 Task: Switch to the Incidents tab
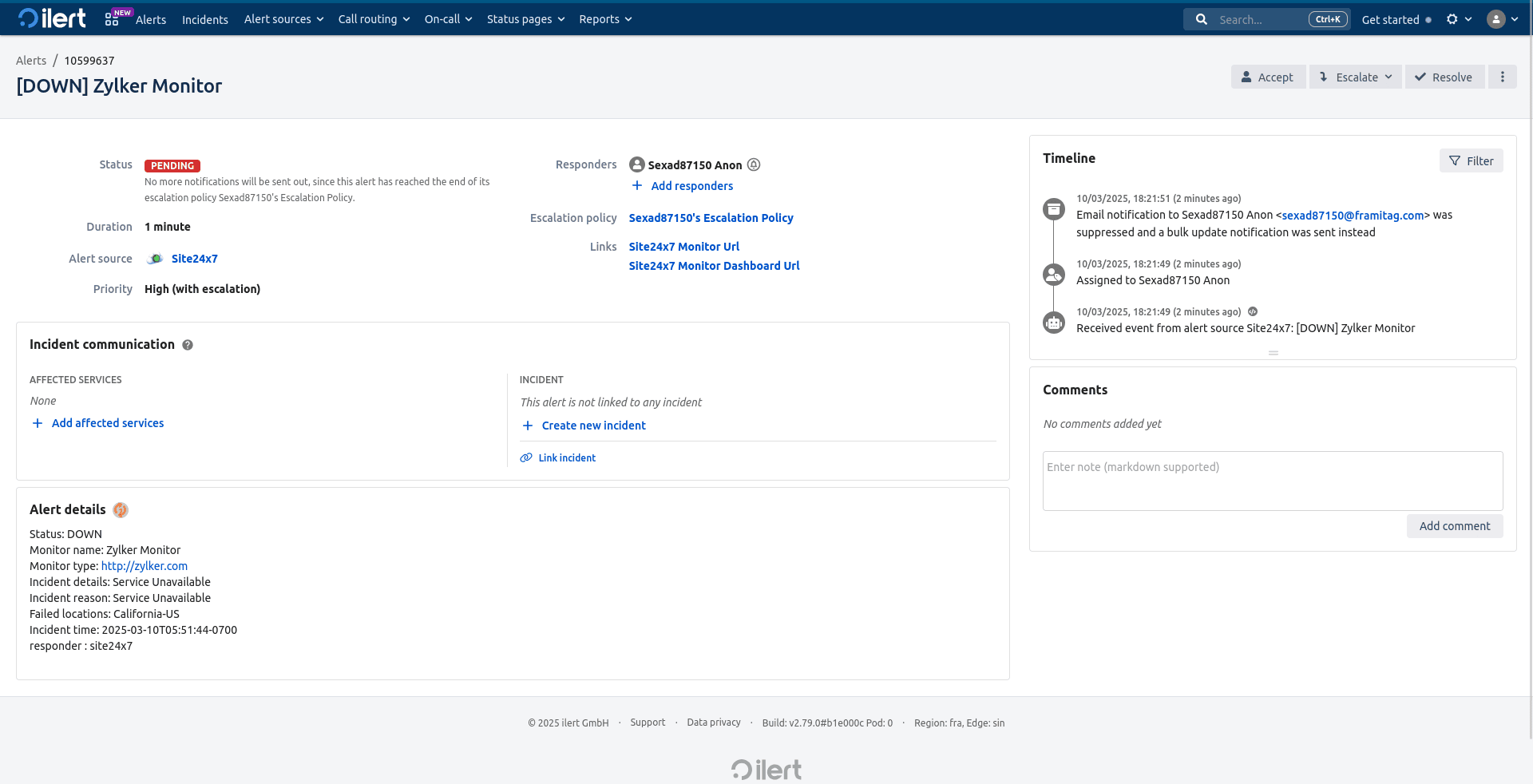click(204, 18)
